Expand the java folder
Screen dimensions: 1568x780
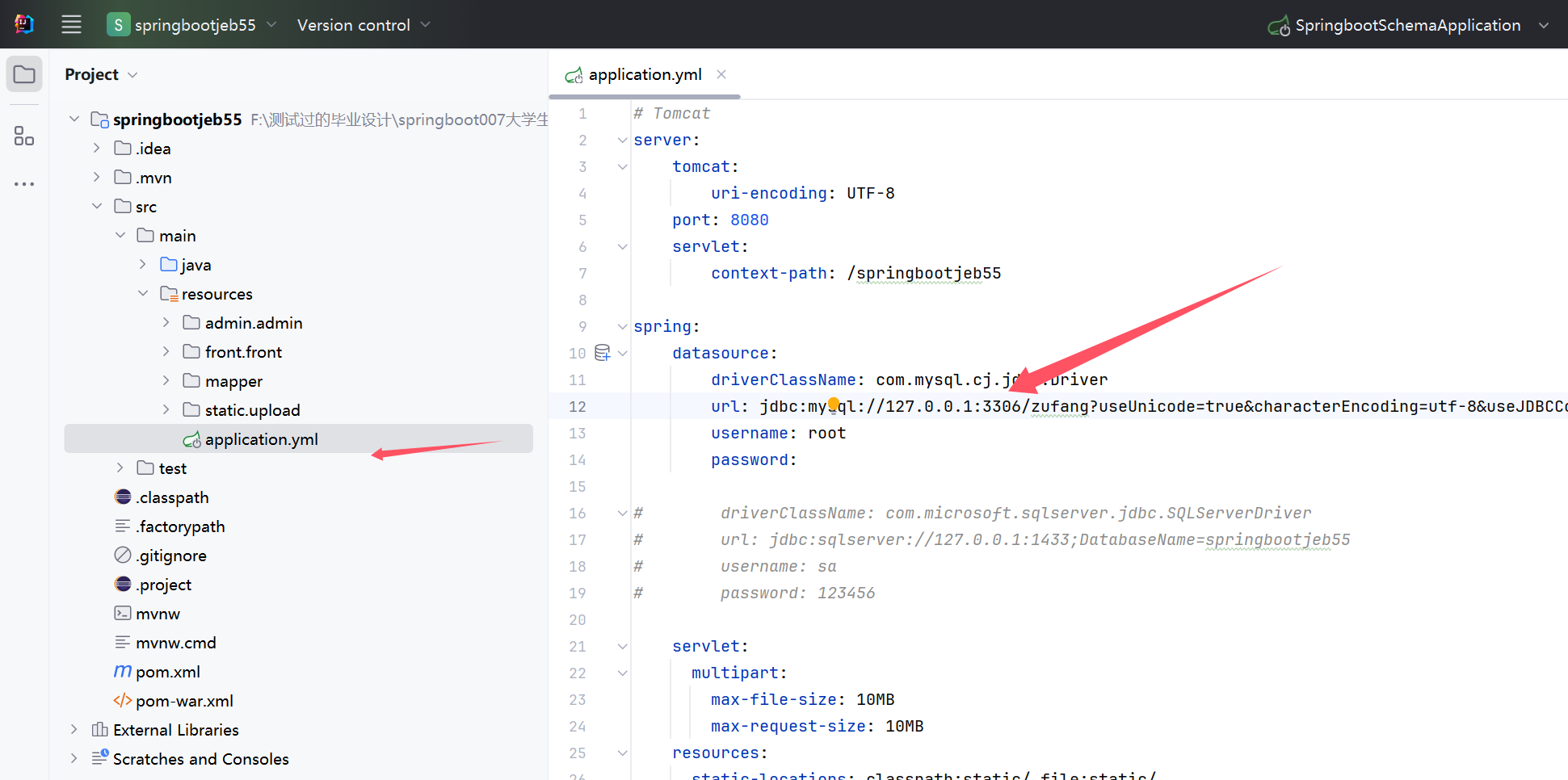tap(143, 264)
